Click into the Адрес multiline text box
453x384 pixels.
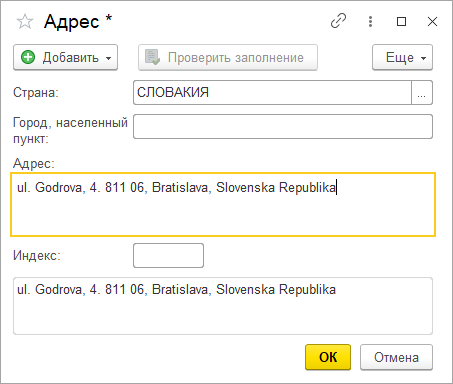(x=223, y=204)
